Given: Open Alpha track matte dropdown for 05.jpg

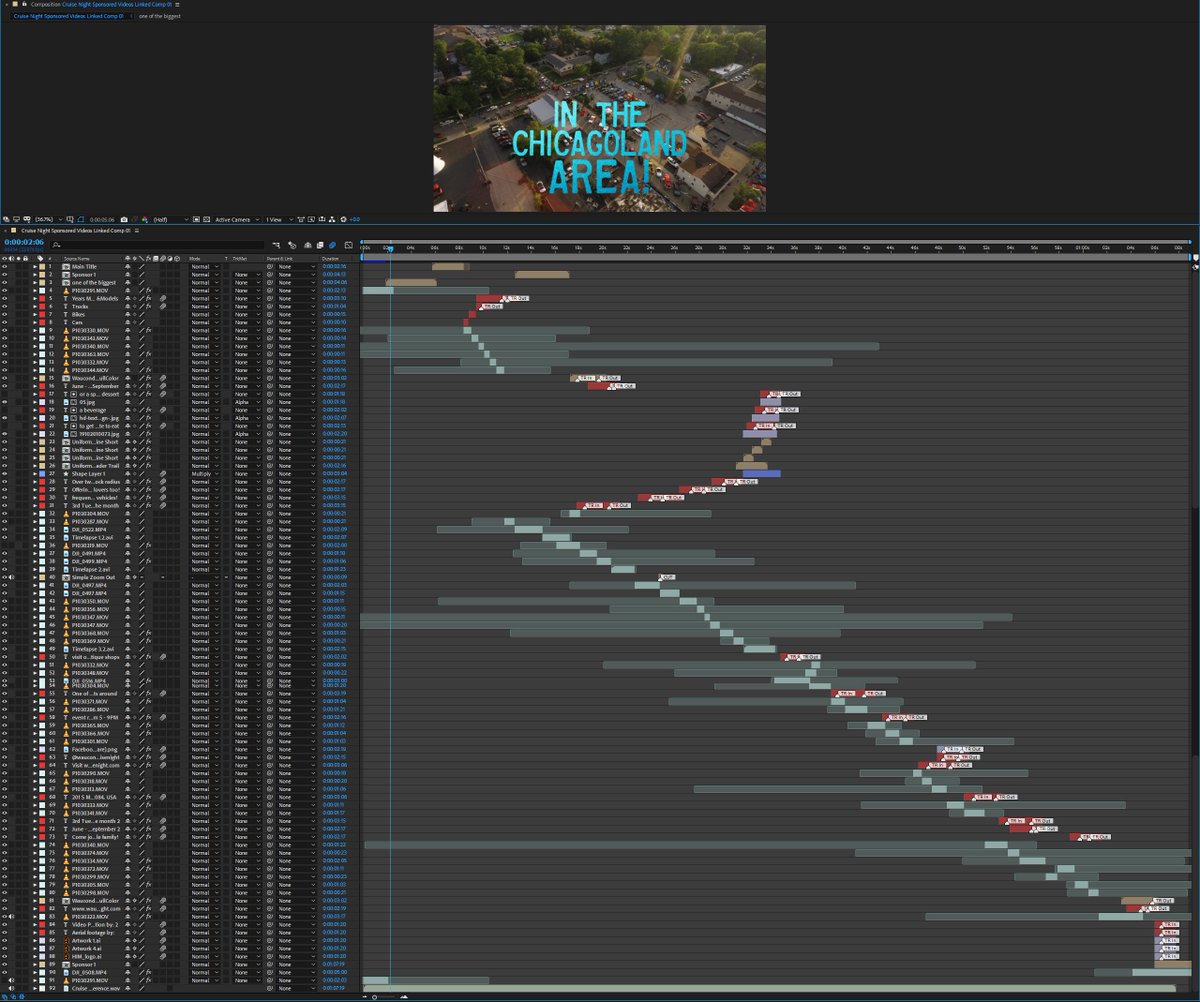Looking at the screenshot, I should 245,402.
